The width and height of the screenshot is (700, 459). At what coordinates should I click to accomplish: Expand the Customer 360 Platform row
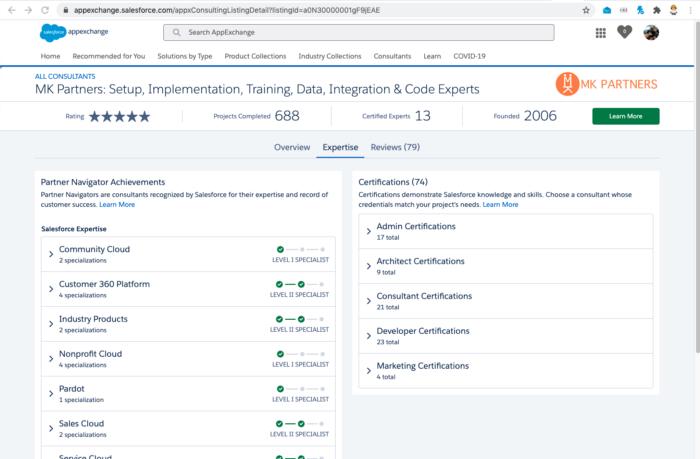point(51,289)
